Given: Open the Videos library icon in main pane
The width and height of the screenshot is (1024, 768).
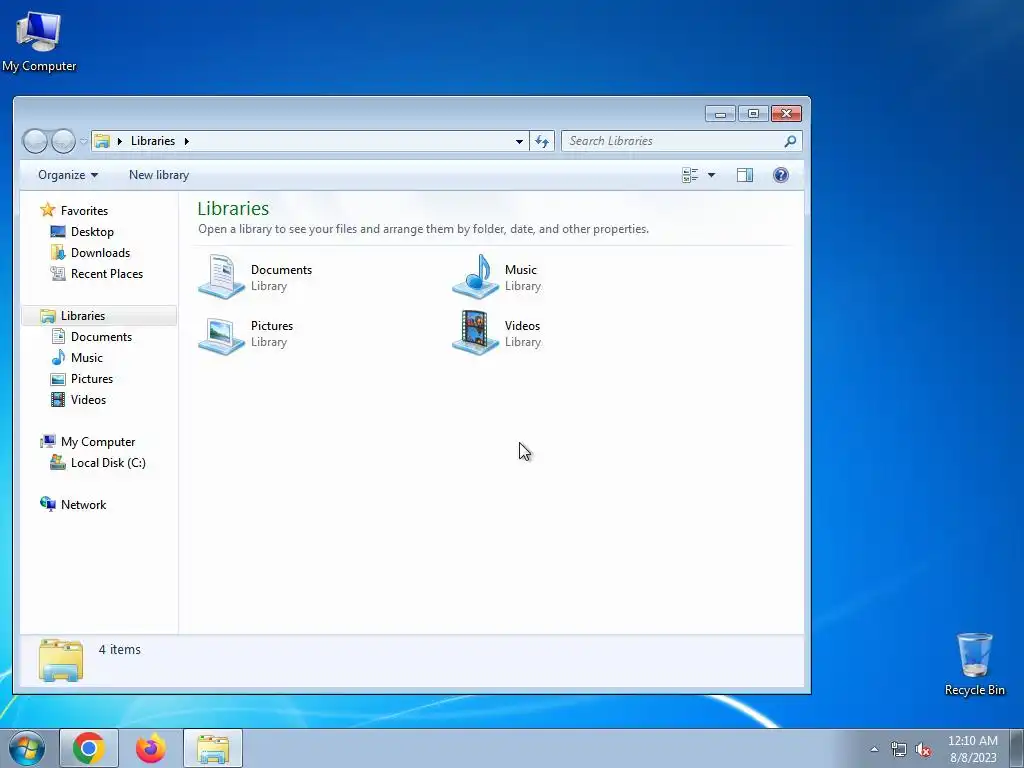Looking at the screenshot, I should (475, 333).
